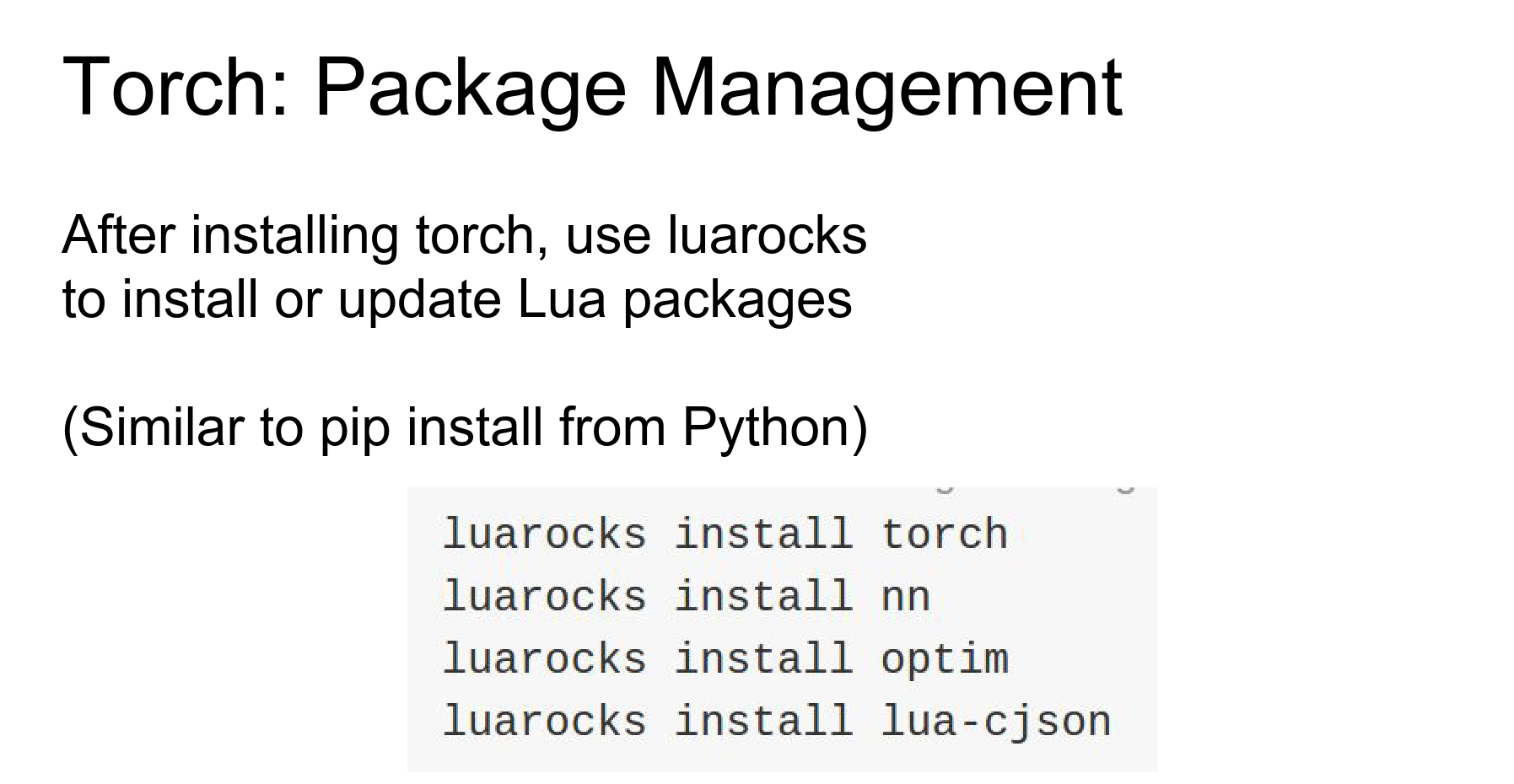This screenshot has width=1514, height=784.
Task: Click "optim" in the third code line
Action: pos(944,659)
